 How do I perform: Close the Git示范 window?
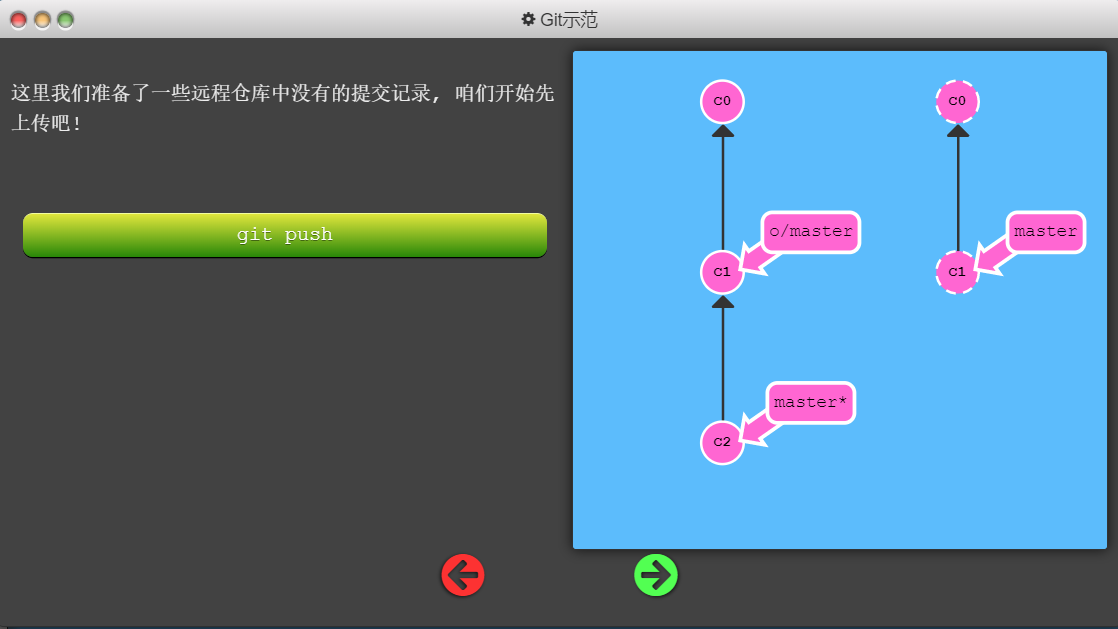18,19
